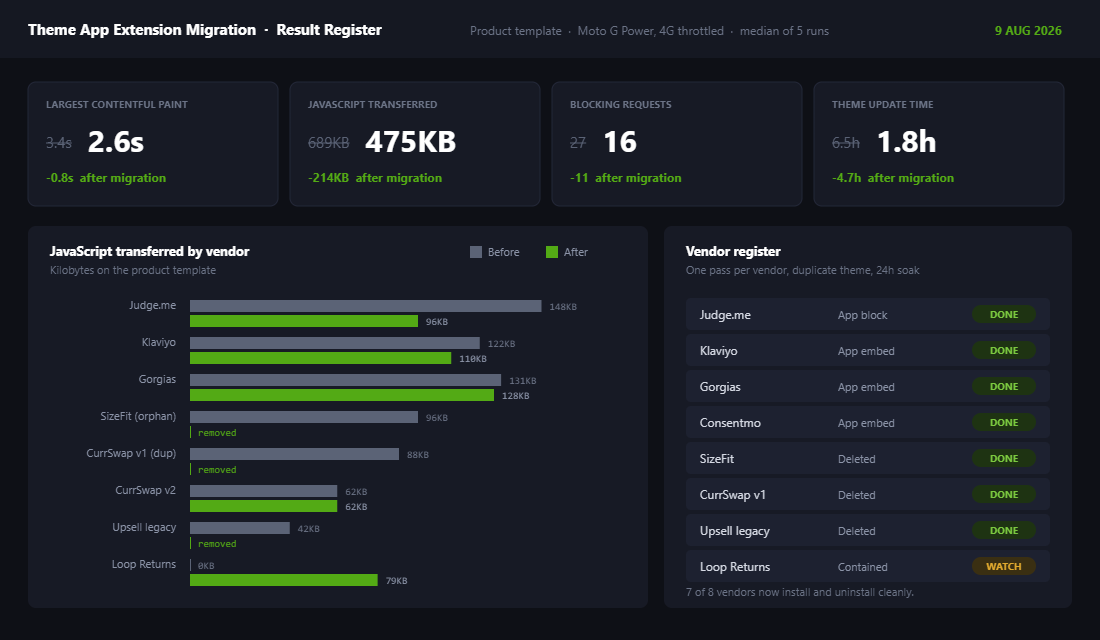Screen dimensions: 1100x640
Task: Click the CurrSwap v1 (dup) before bar 88KB
Action: [295, 454]
